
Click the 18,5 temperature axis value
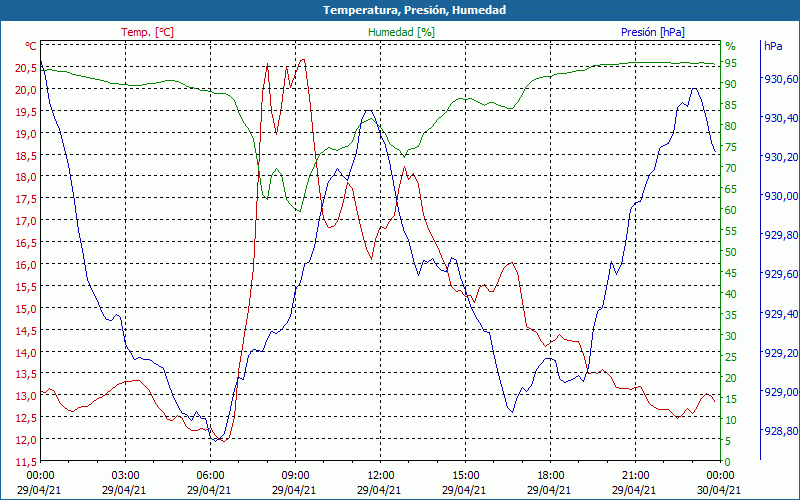click(26, 156)
